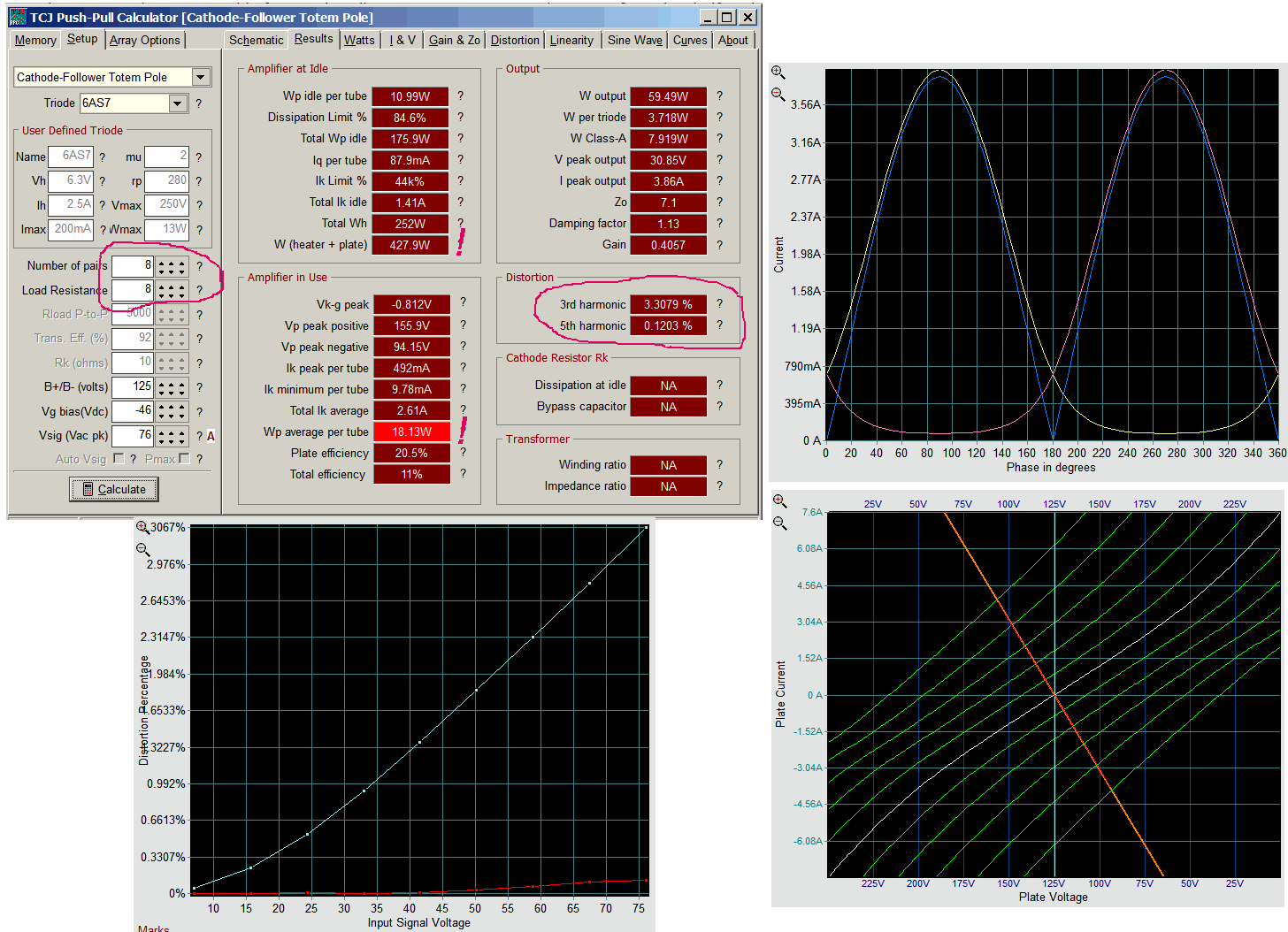Zoom out on the distortion percentage graph

point(142,549)
